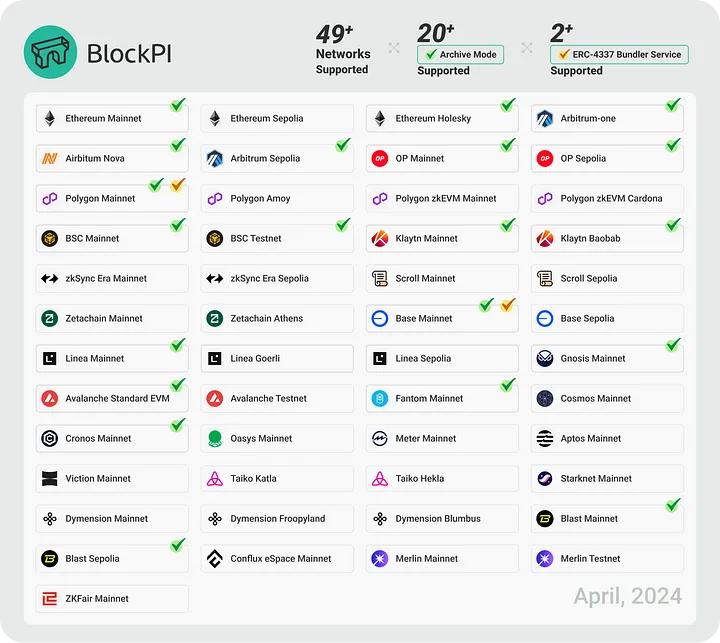Screen dimensions: 720x643
Task: Select the Archive Mode badge
Action: pos(461,55)
